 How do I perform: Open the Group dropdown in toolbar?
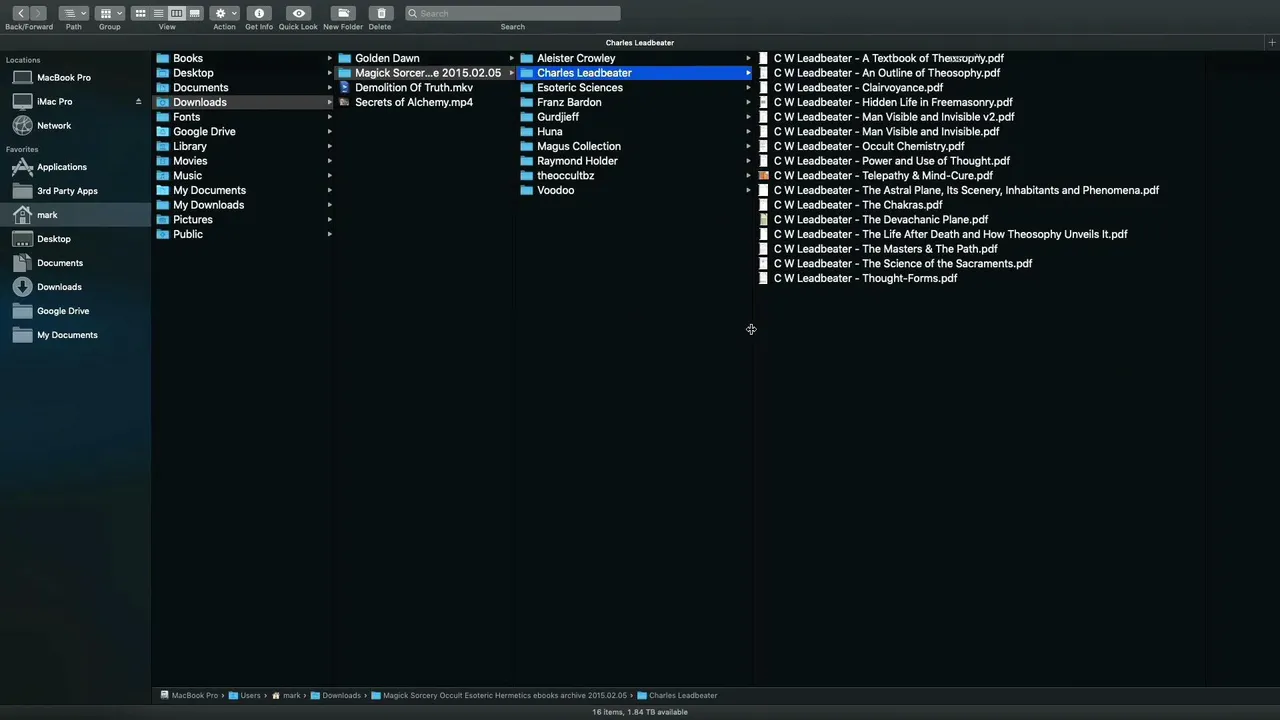110,13
